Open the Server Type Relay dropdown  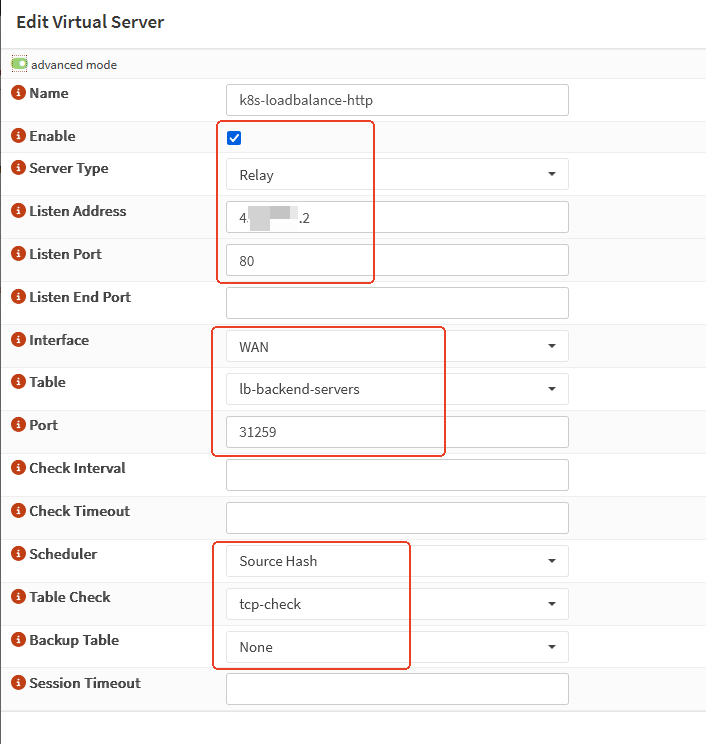pyautogui.click(x=397, y=174)
